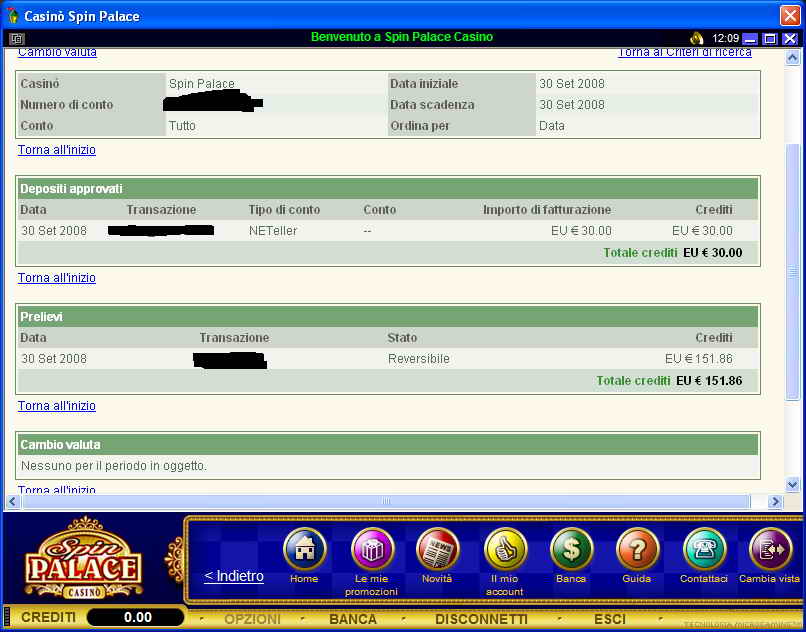This screenshot has height=632, width=806.
Task: Click the Spin Palace value in the Casinò row
Action: 202,83
